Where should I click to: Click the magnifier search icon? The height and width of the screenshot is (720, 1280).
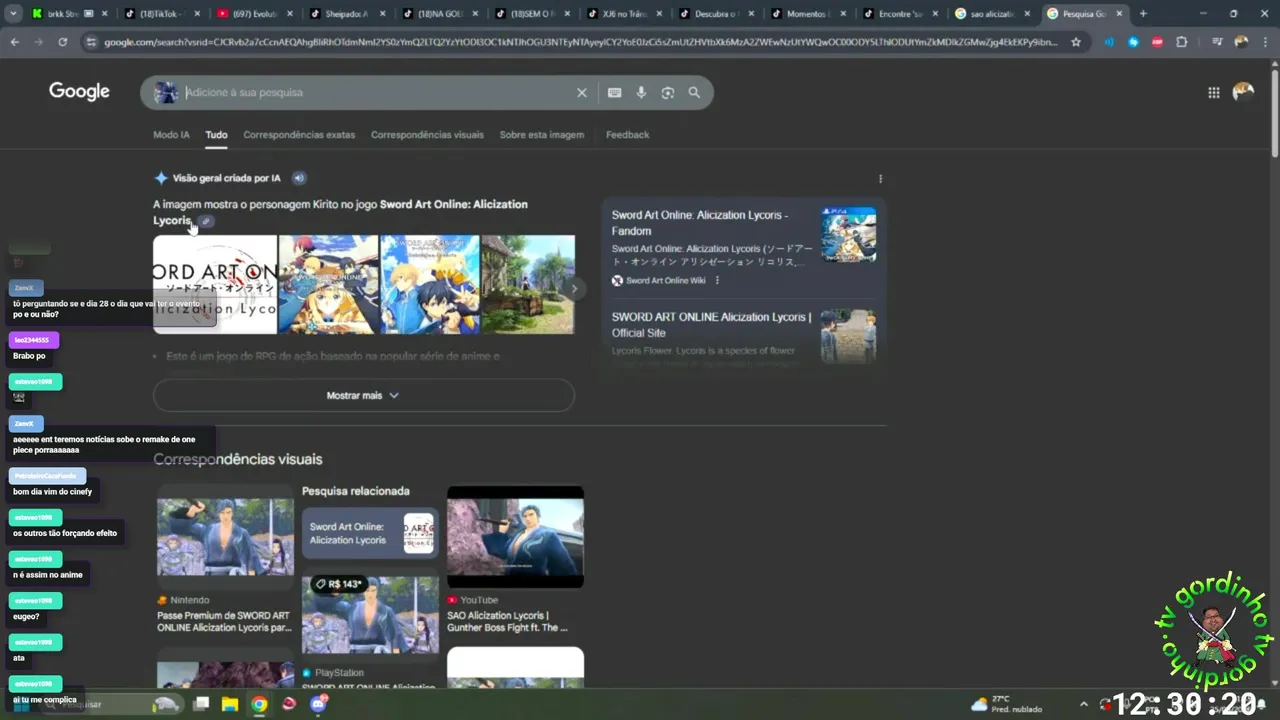694,92
